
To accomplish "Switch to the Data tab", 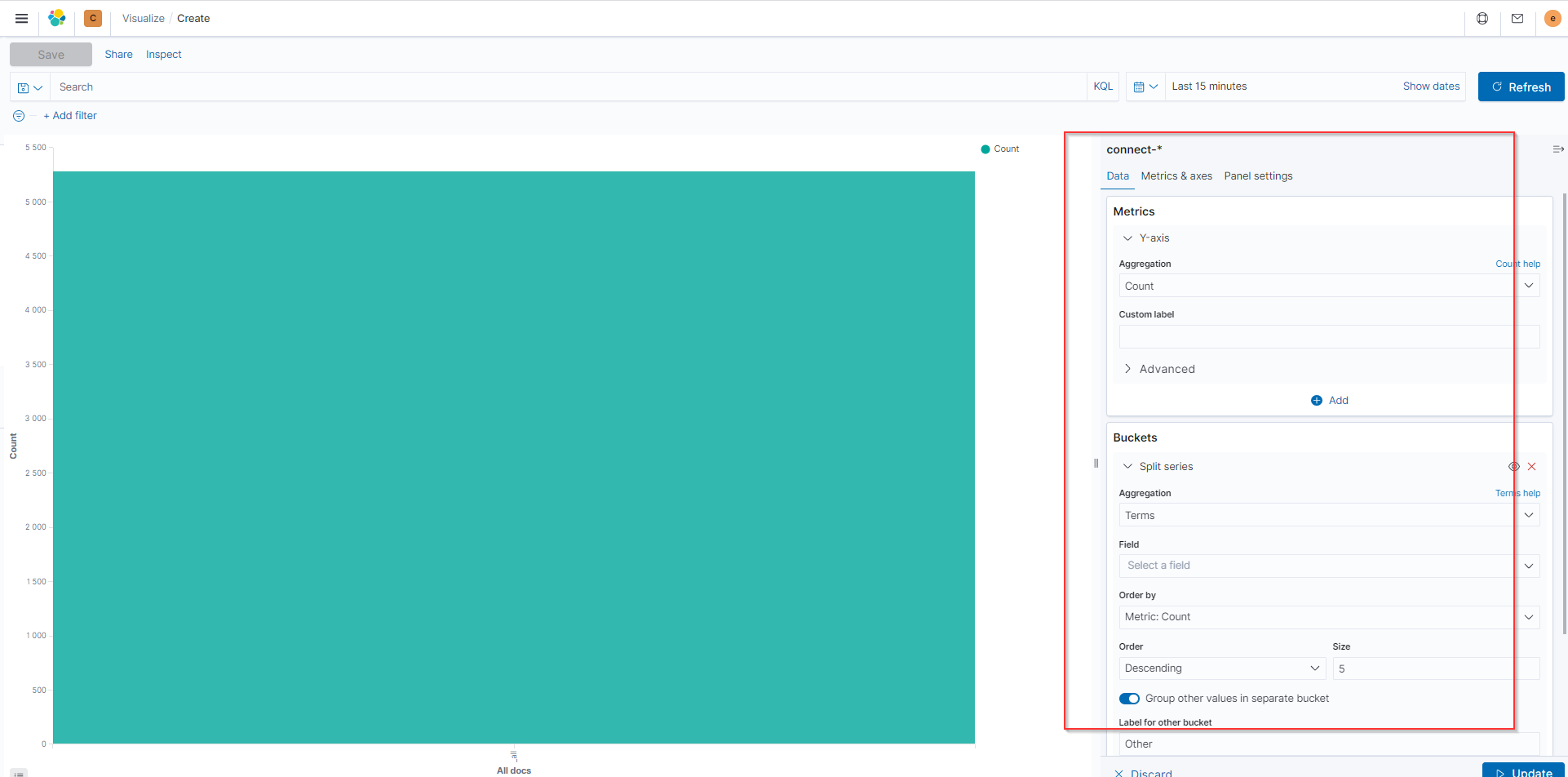I will coord(1118,176).
